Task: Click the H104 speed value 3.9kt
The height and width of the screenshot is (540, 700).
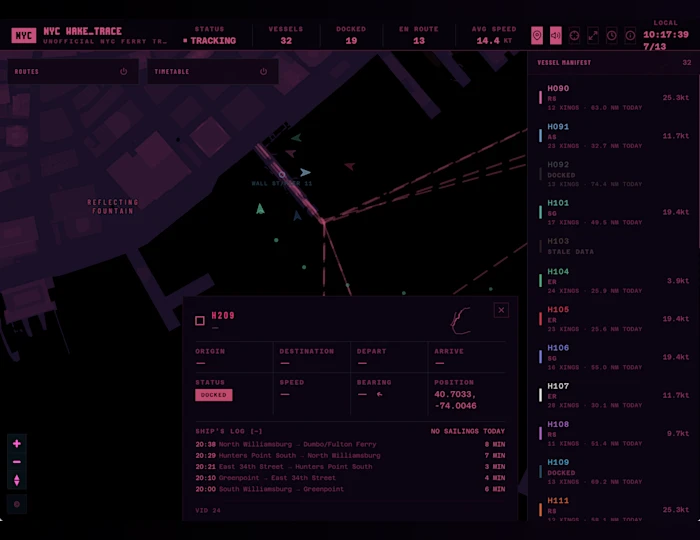Action: pos(678,281)
